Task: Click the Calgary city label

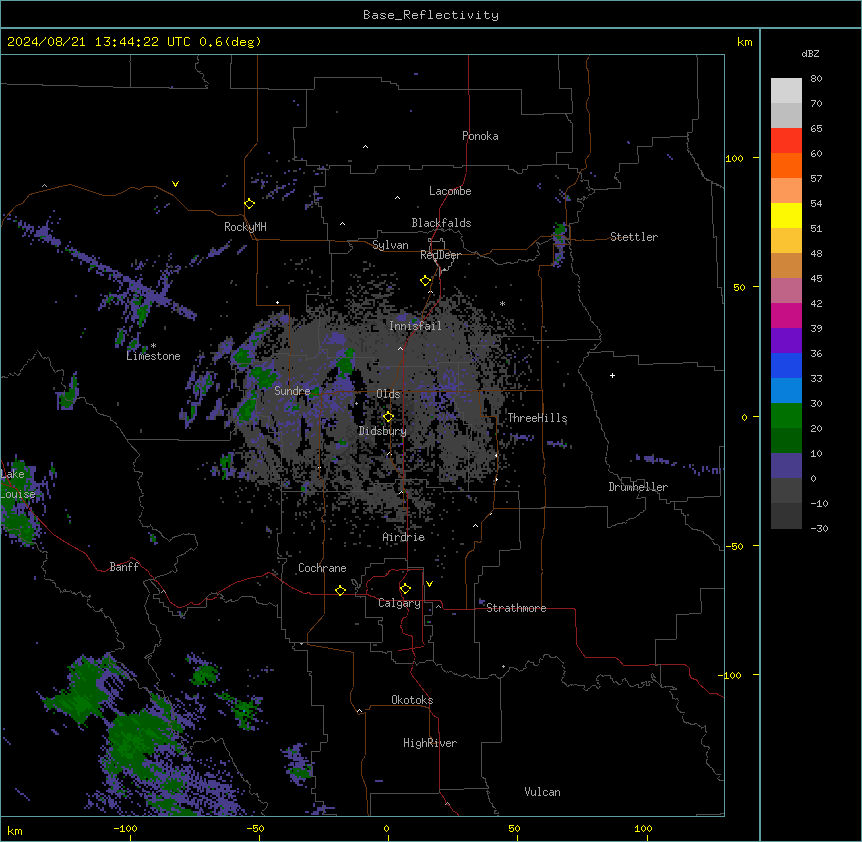Action: 399,603
